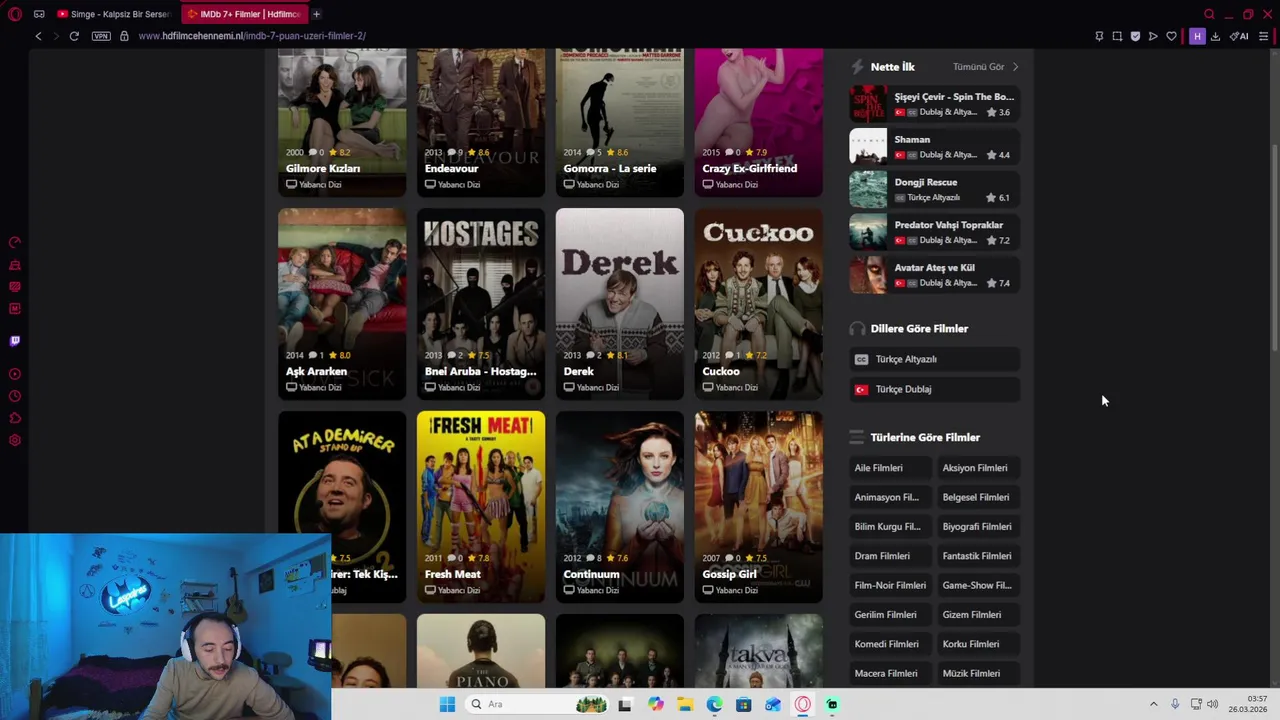Open the AI assistant toolbar button

click(x=1239, y=36)
